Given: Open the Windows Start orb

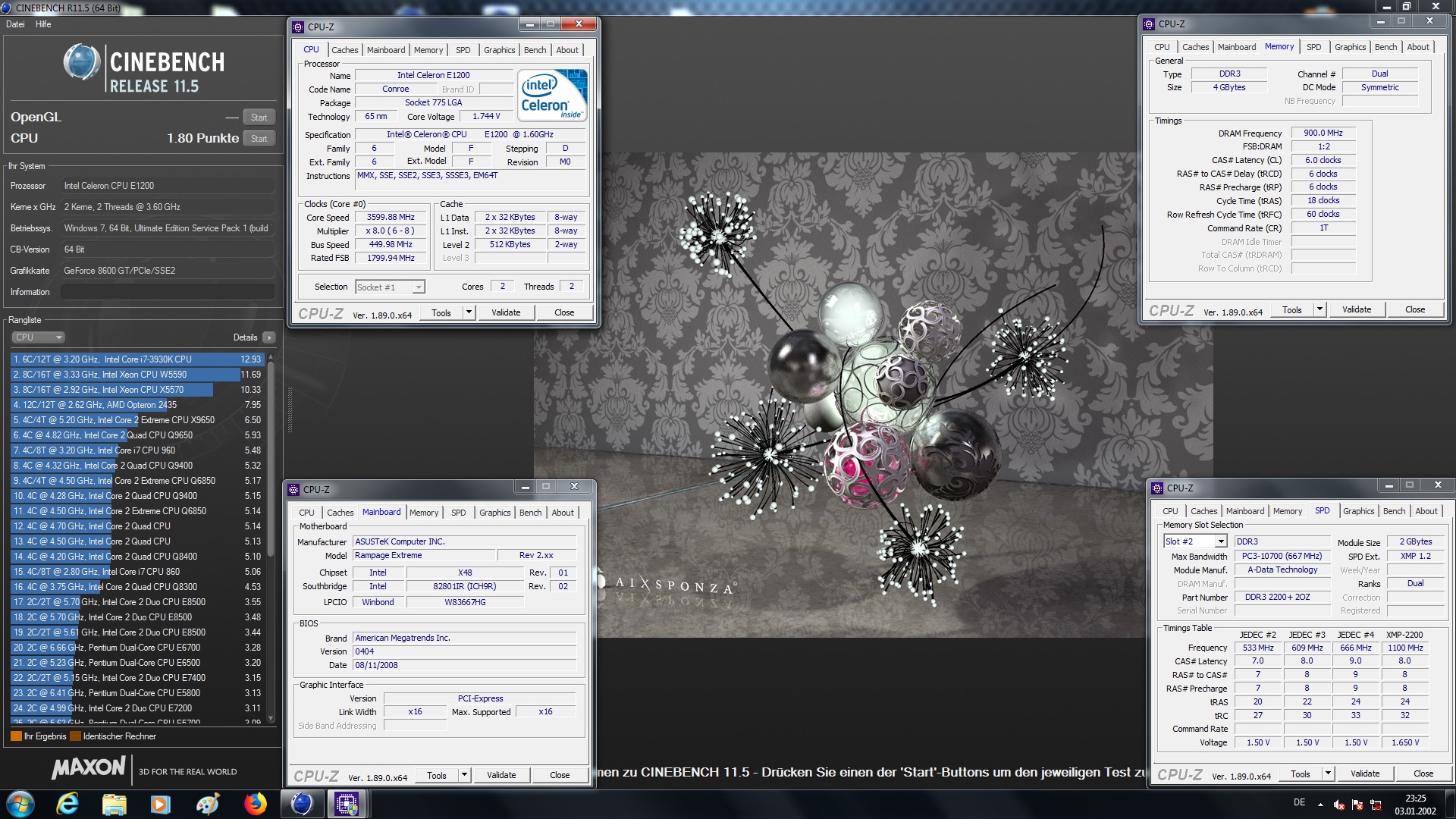Looking at the screenshot, I should click(x=20, y=803).
